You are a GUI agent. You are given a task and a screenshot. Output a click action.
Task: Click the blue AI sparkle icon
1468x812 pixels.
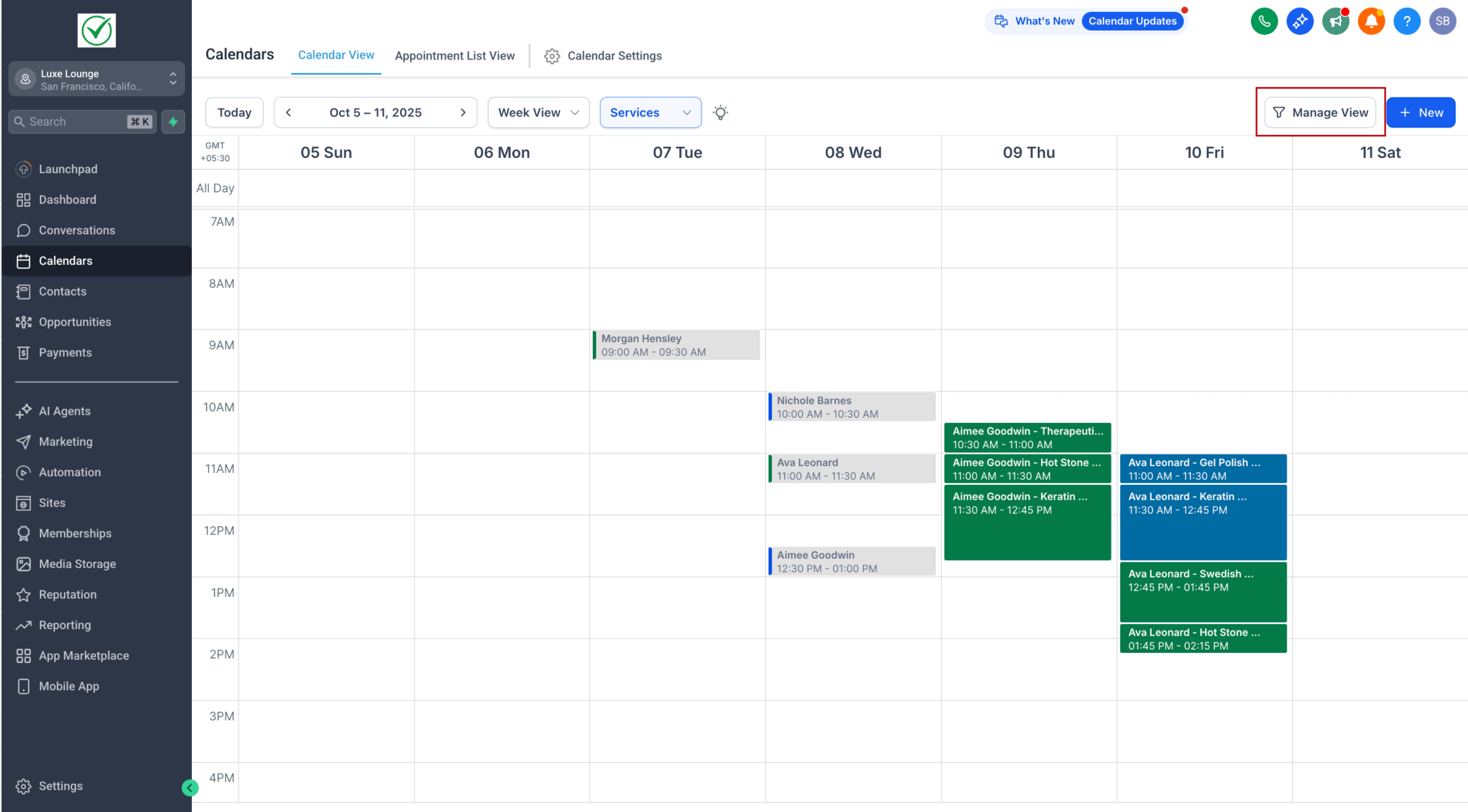tap(1299, 22)
